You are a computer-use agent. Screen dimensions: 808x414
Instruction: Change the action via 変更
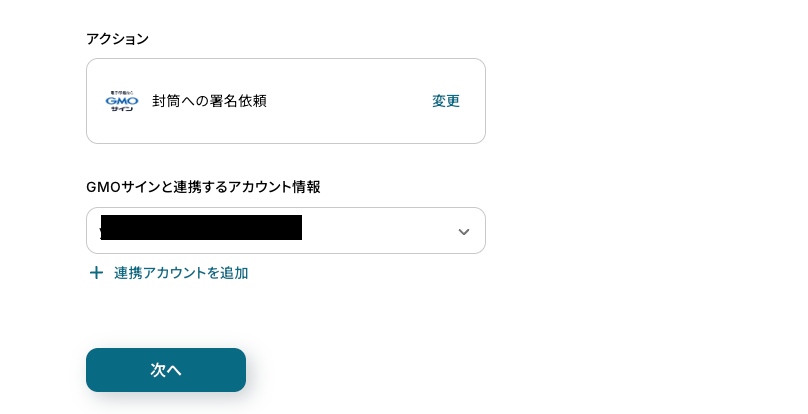coord(446,101)
